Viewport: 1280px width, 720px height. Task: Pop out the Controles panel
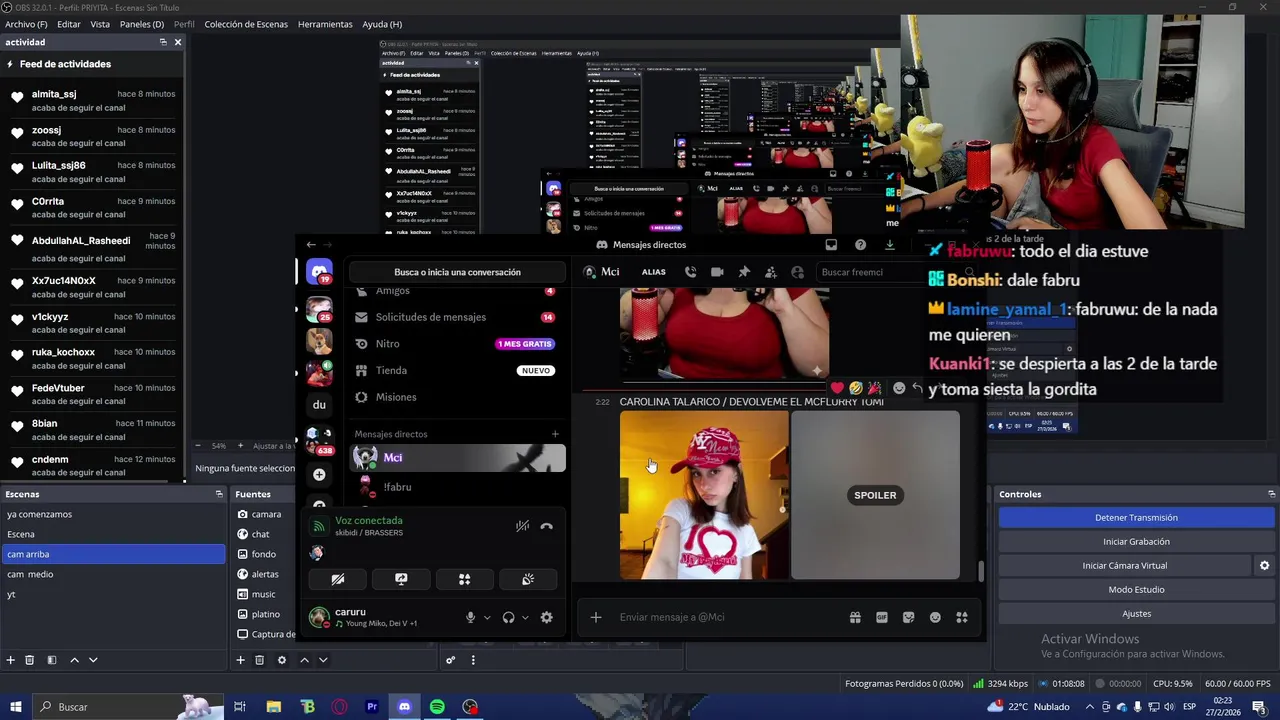pyautogui.click(x=1271, y=494)
